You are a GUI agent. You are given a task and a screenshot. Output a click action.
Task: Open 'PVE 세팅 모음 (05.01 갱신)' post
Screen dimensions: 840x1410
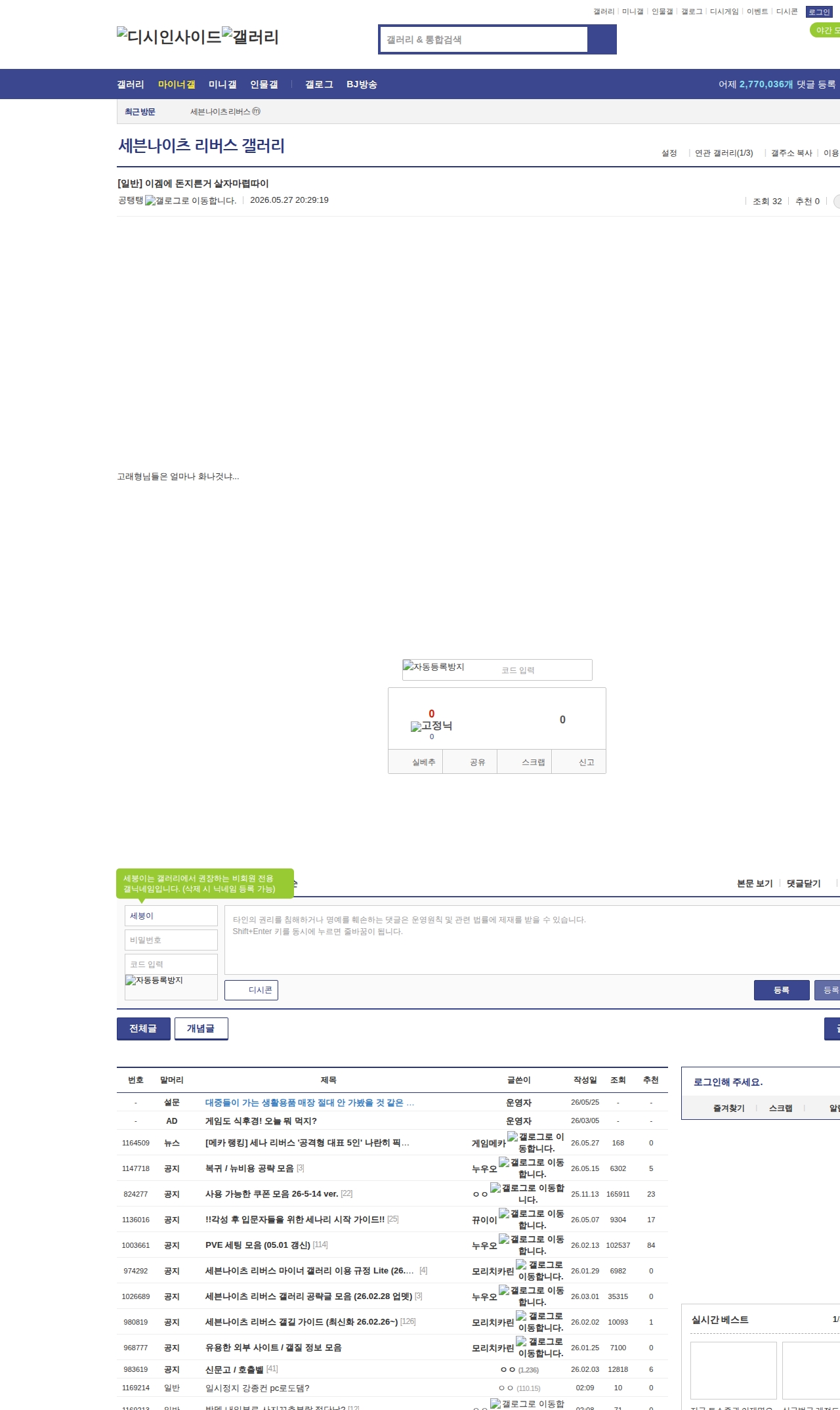point(258,1245)
